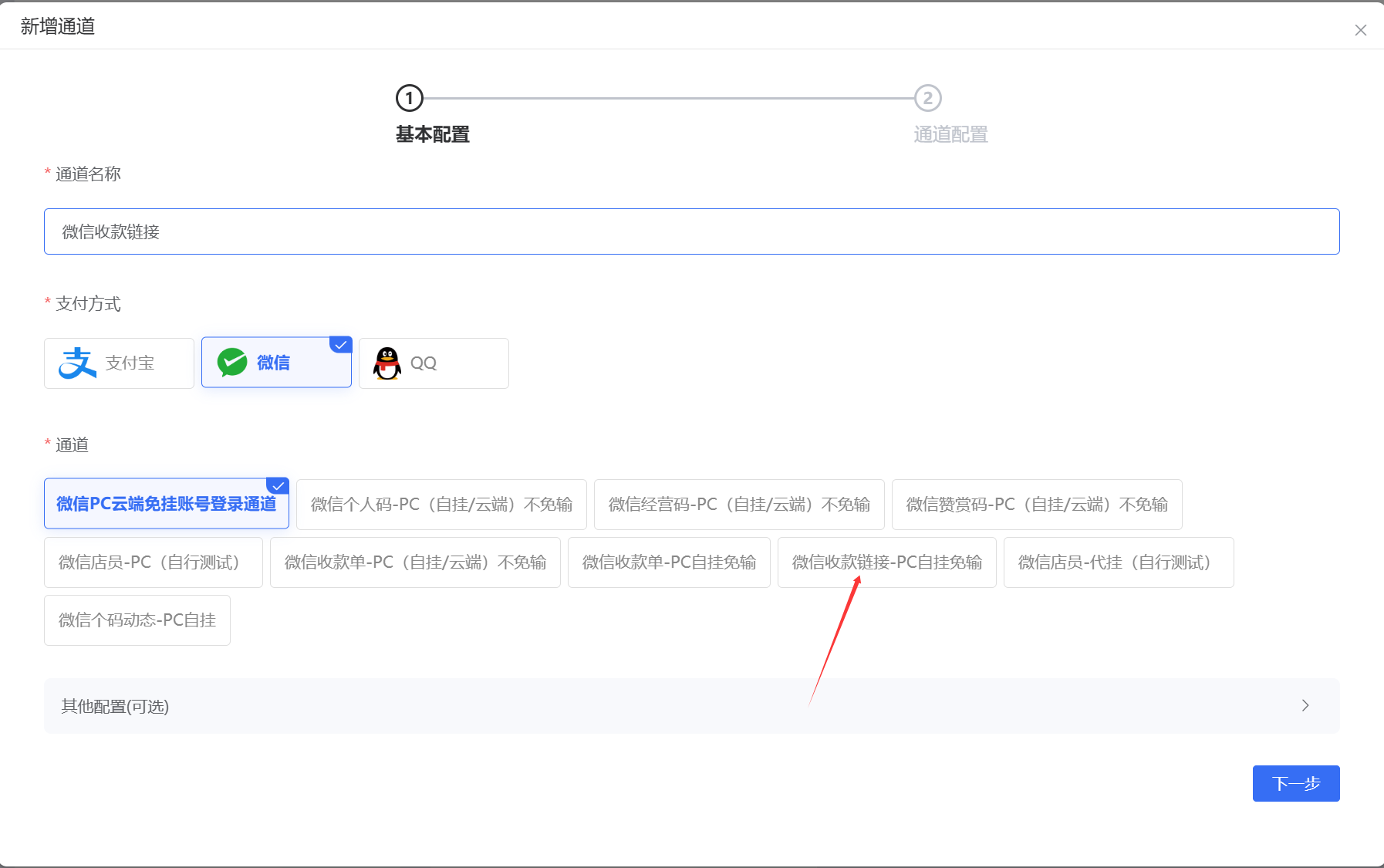Select channel 微信店员-代挂（自行测试）

[x=1119, y=562]
